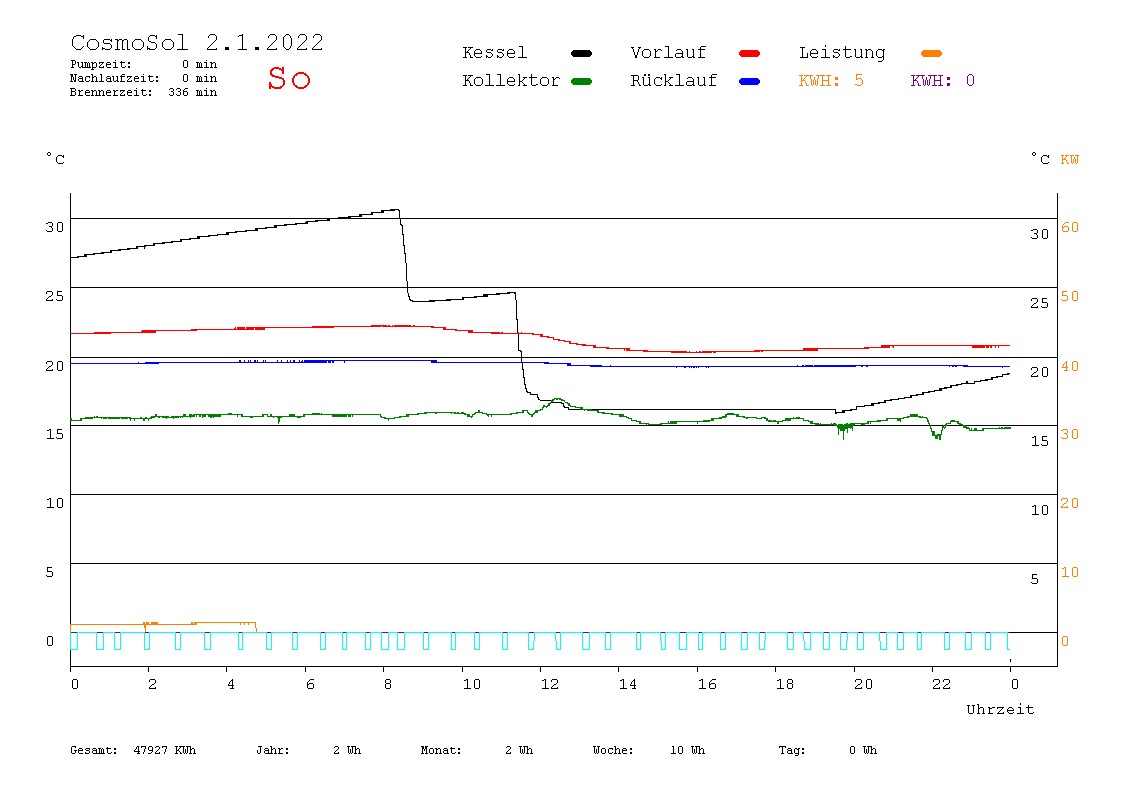Image resolution: width=1148 pixels, height=812 pixels.
Task: Click the 'Uhrzeit' axis label
Action: tap(1000, 709)
